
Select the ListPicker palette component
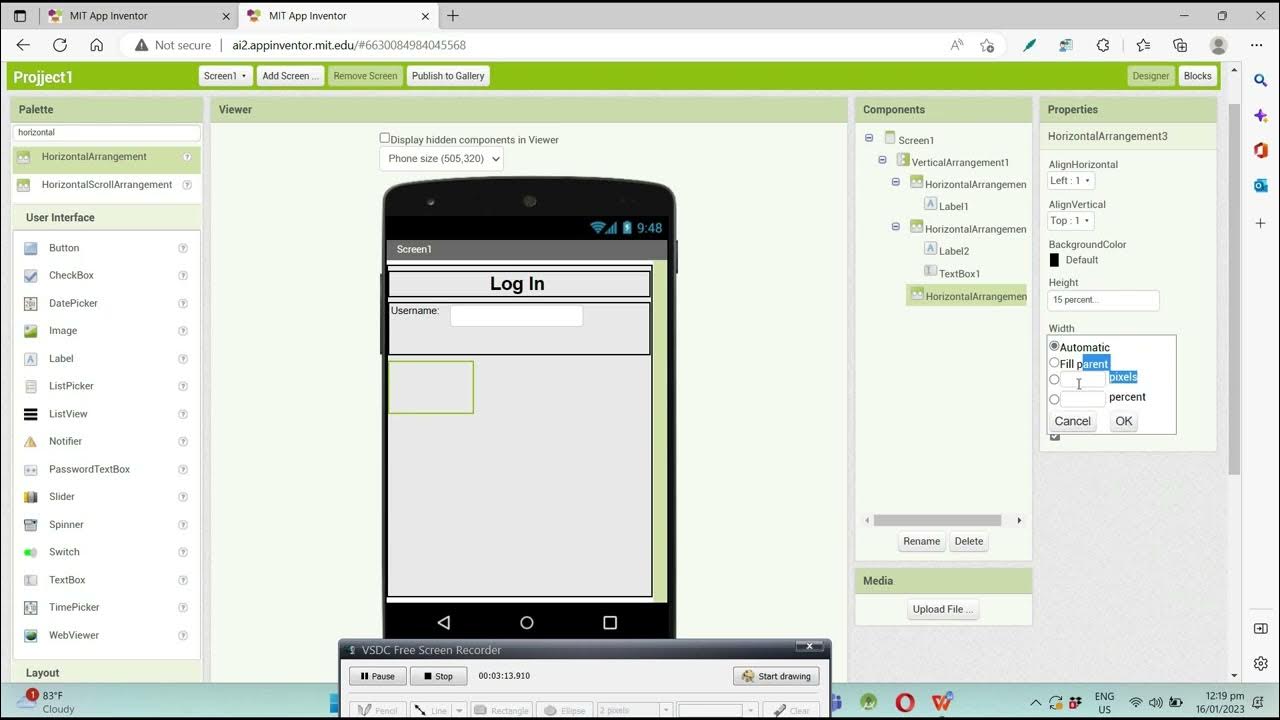(x=71, y=386)
